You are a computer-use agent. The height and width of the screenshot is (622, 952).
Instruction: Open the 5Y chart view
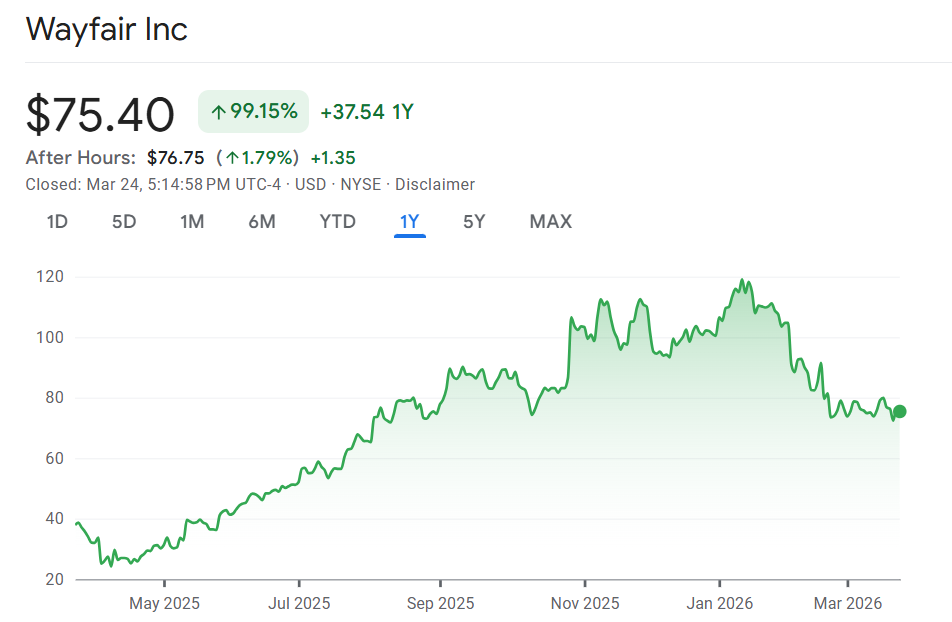474,222
